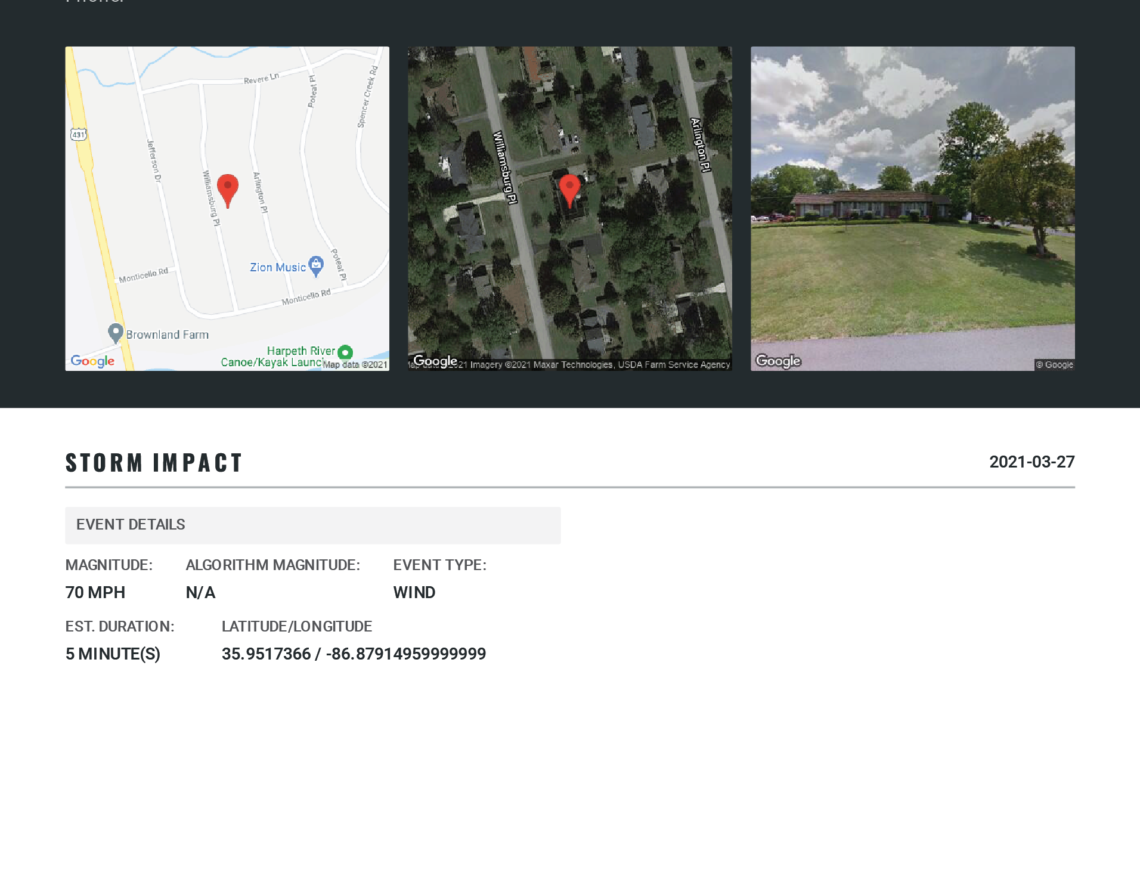Click the EVENT DETAILS section header
The image size is (1140, 876).
pyautogui.click(x=131, y=525)
